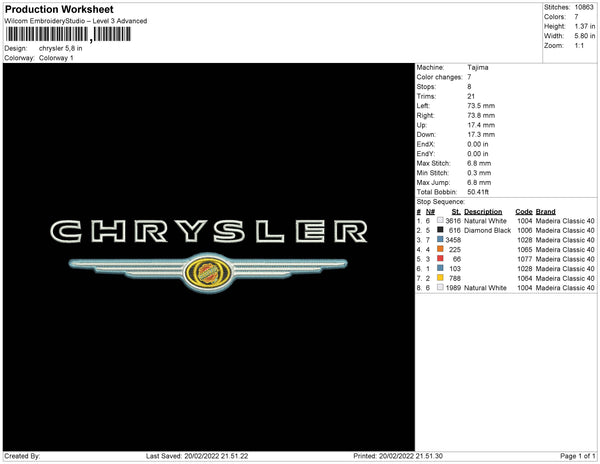The image size is (600, 464).
Task: Click the blue swatch beside 3458 stitches
Action: [440, 239]
